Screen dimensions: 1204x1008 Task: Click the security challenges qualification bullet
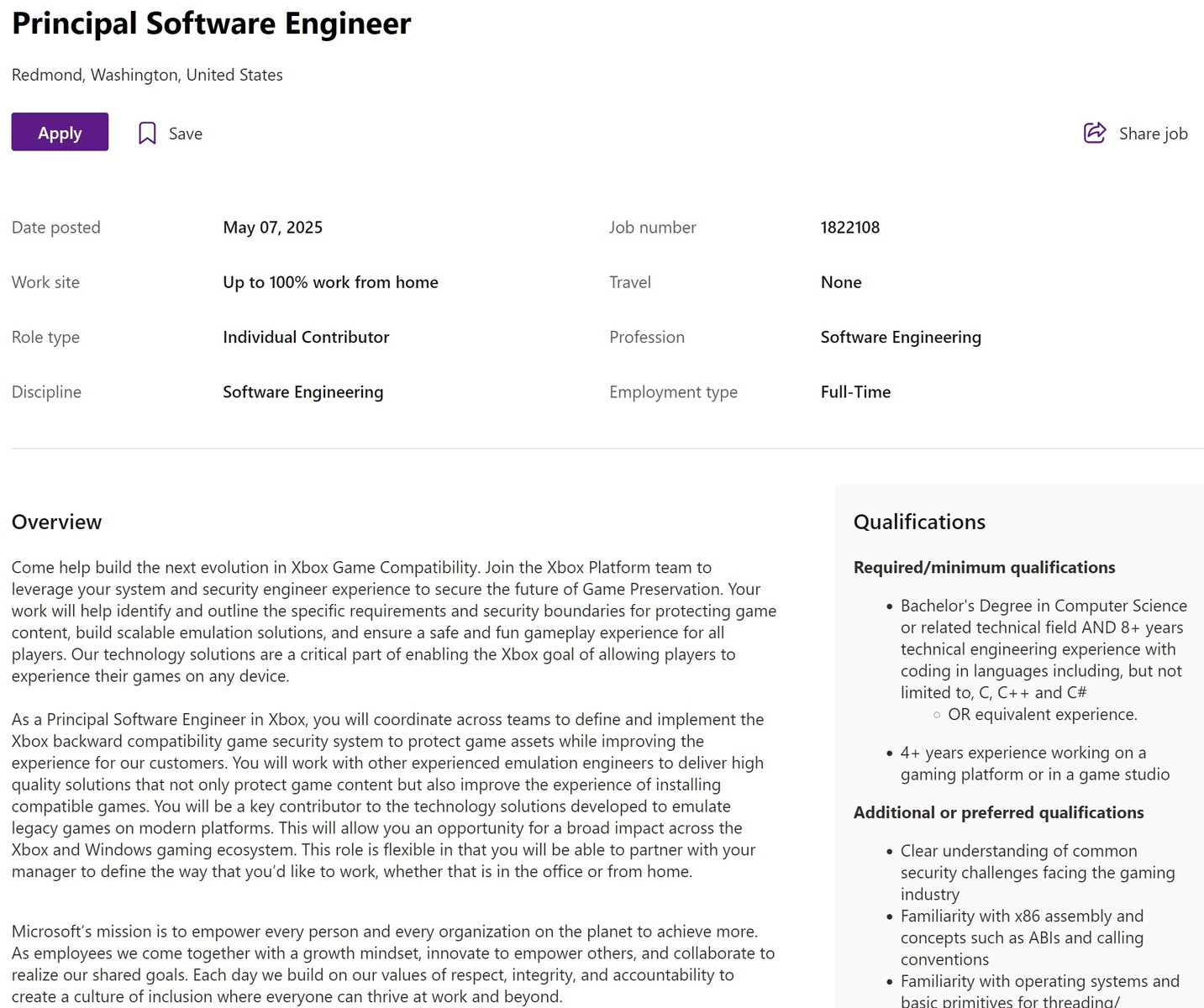point(1038,872)
